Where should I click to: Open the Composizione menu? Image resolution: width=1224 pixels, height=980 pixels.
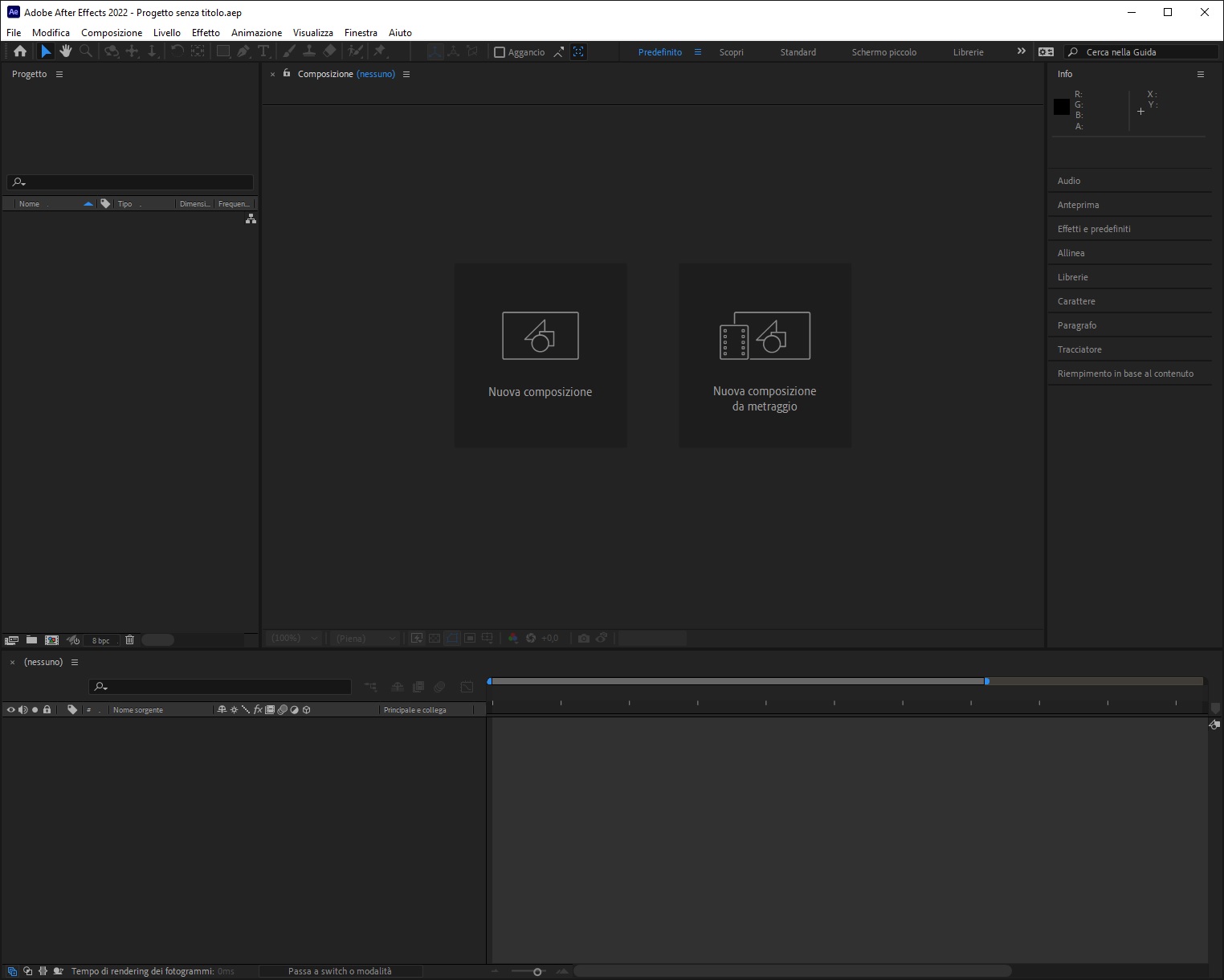click(112, 33)
